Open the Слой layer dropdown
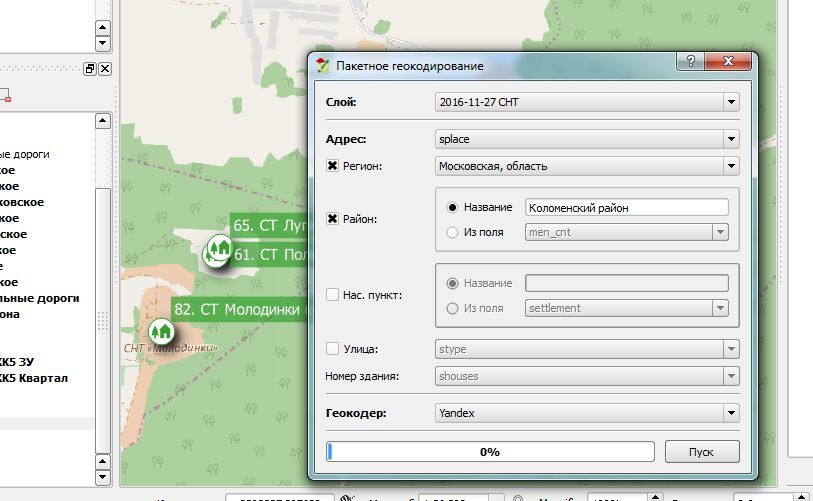The width and height of the screenshot is (813, 501). (x=587, y=102)
